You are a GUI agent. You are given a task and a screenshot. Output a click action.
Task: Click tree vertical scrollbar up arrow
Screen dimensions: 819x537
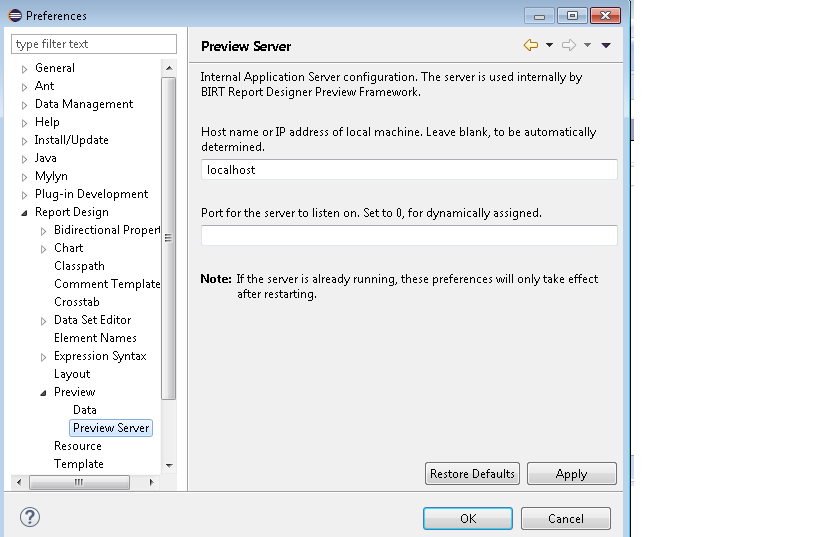(169, 68)
